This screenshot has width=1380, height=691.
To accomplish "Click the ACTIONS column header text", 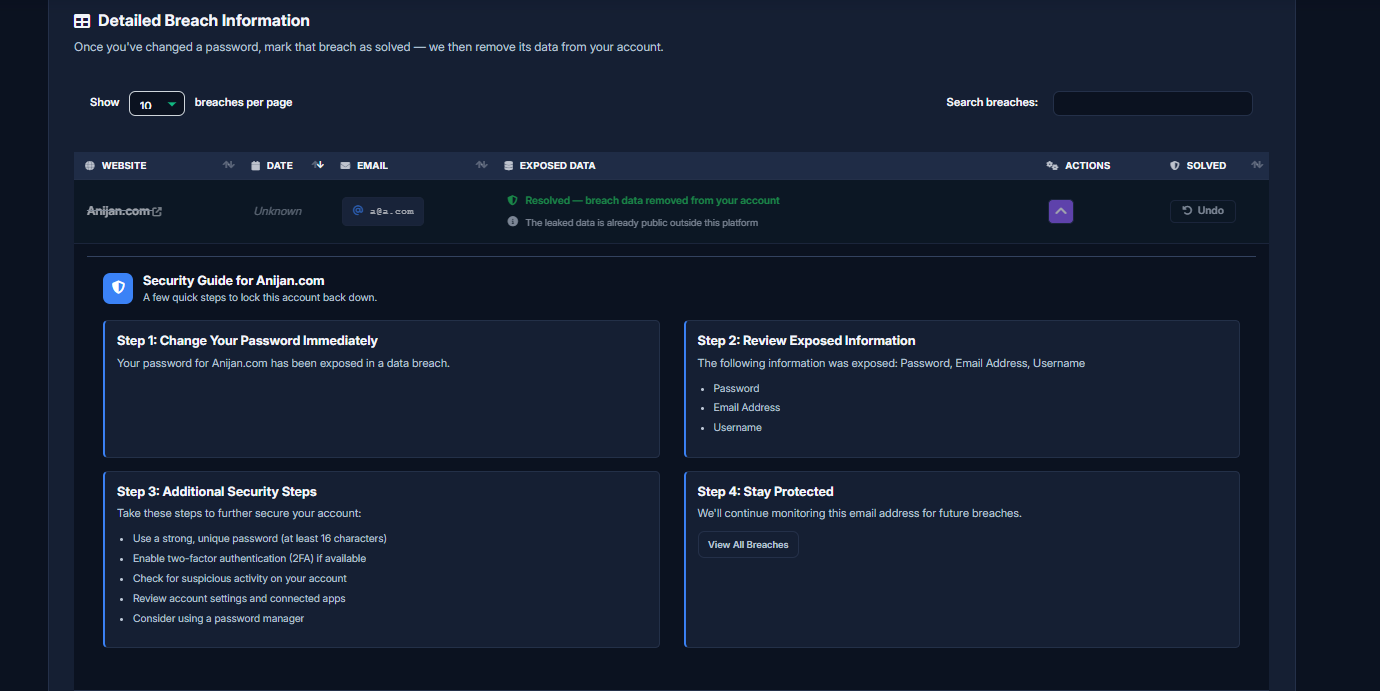I will click(x=1088, y=166).
